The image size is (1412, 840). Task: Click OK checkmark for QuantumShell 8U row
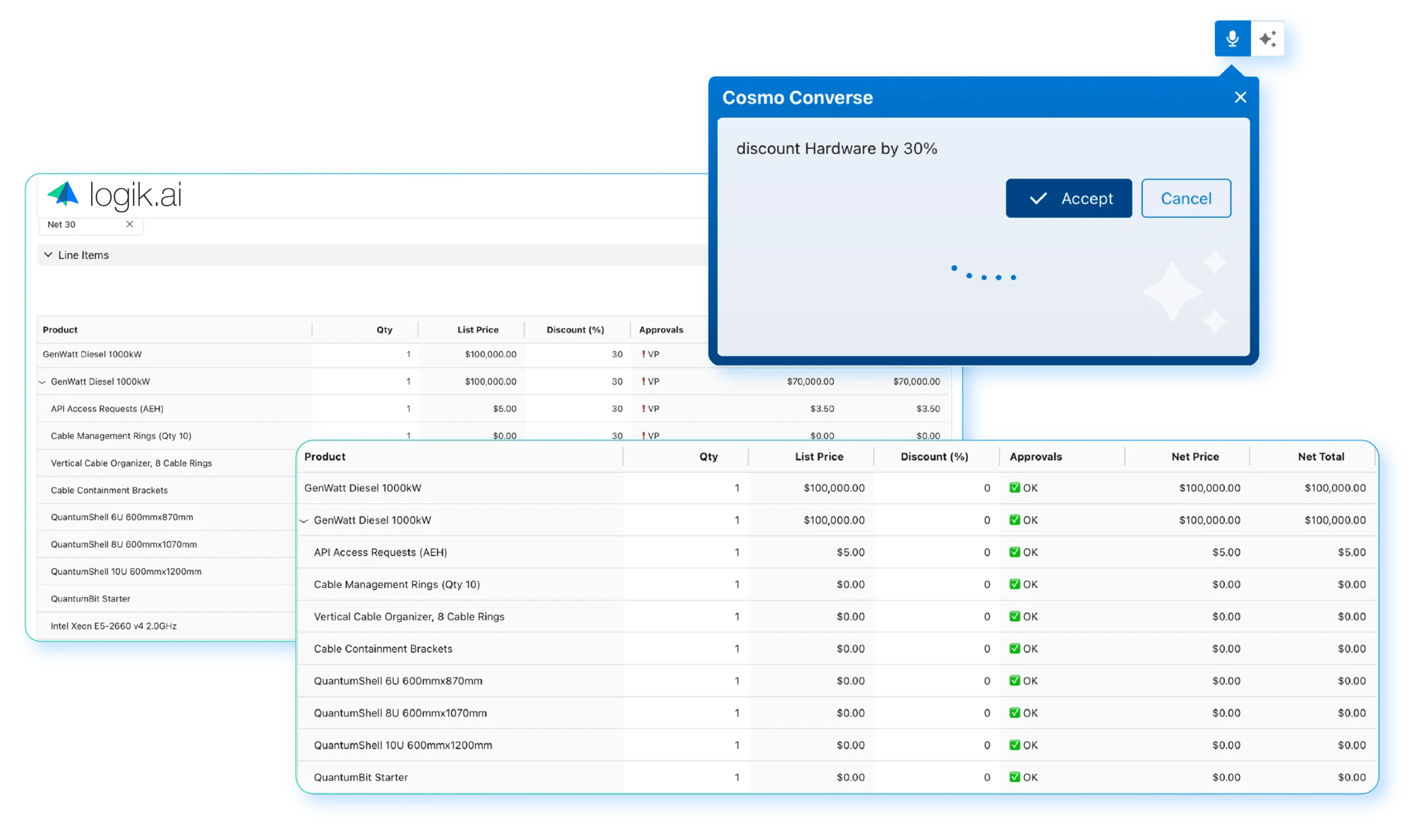pos(1015,713)
